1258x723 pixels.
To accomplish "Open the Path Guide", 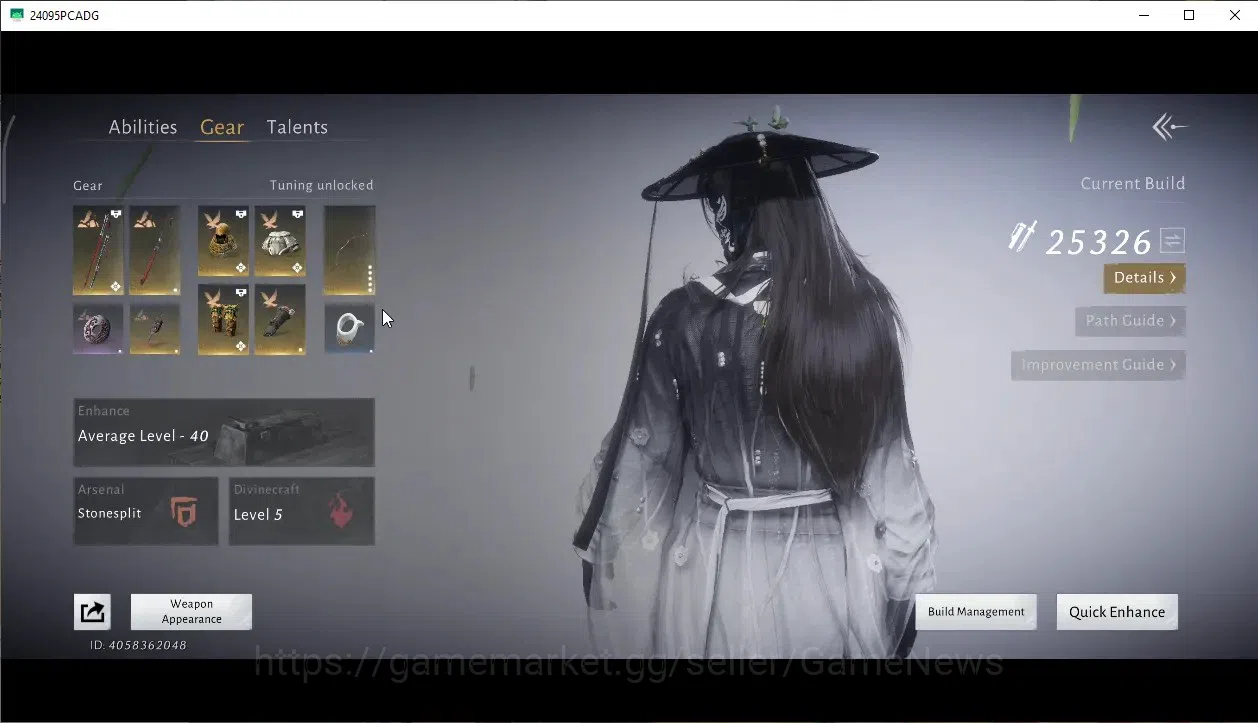I will click(x=1130, y=321).
